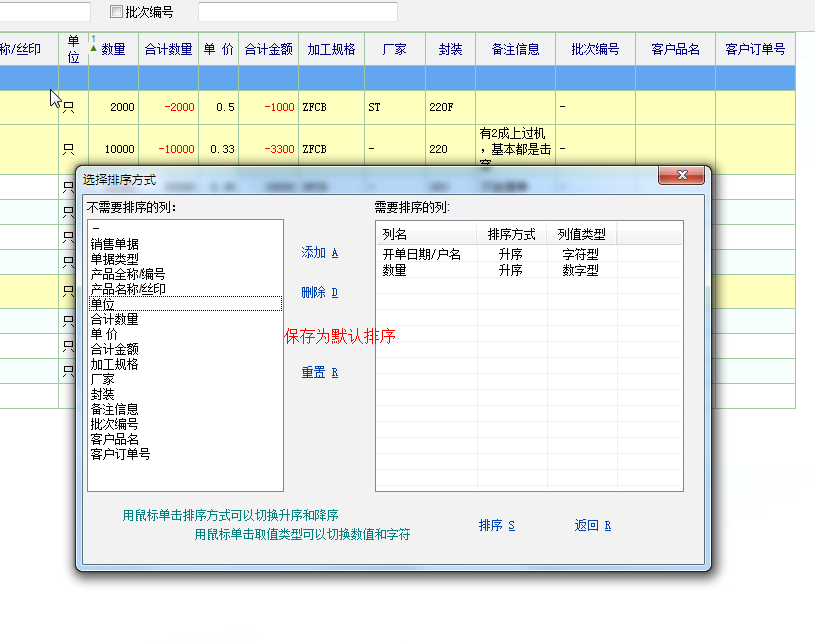The image size is (815, 642).
Task: Switch 字符型 type for 开单日期/户名 row
Action: (x=580, y=255)
